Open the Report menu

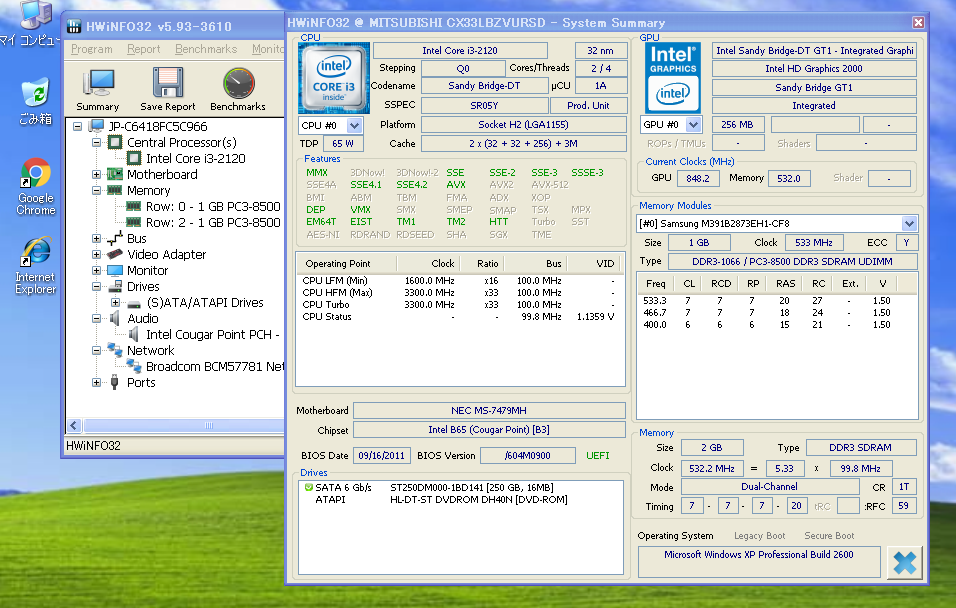click(144, 49)
